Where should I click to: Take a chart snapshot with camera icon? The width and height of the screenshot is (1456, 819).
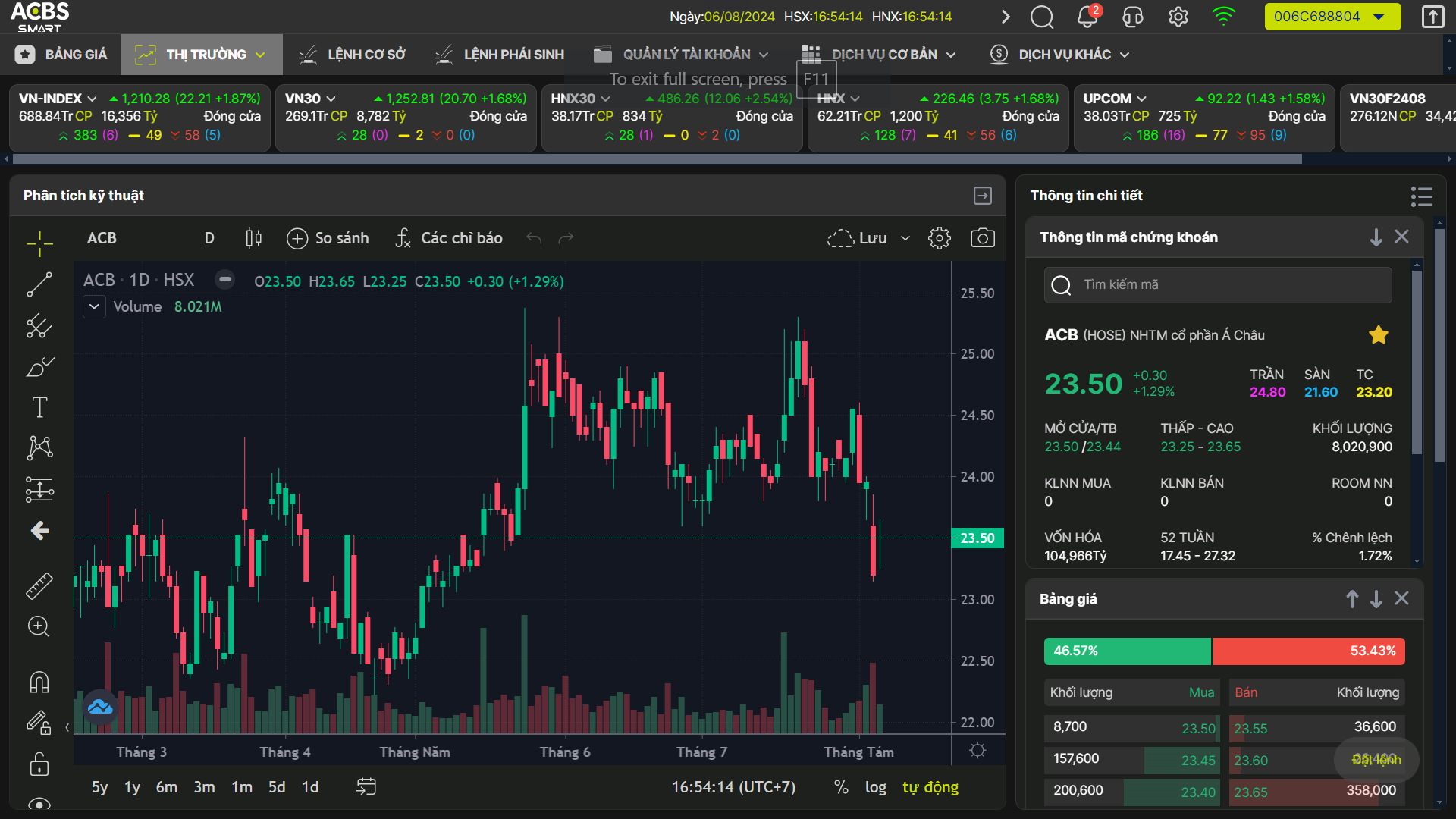point(983,238)
